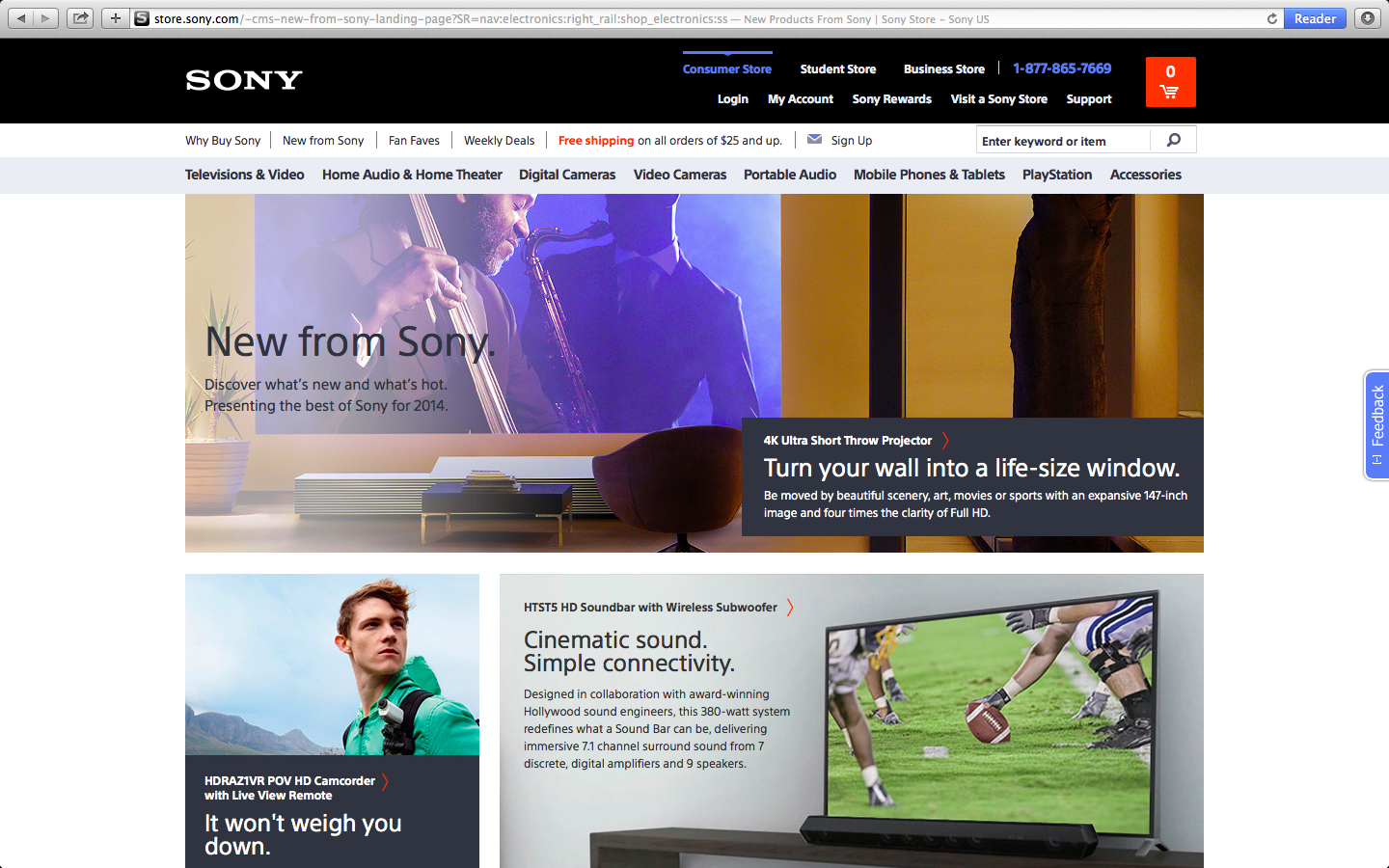This screenshot has height=868, width=1389.
Task: Click Visit a Sony Store
Action: pos(999,98)
